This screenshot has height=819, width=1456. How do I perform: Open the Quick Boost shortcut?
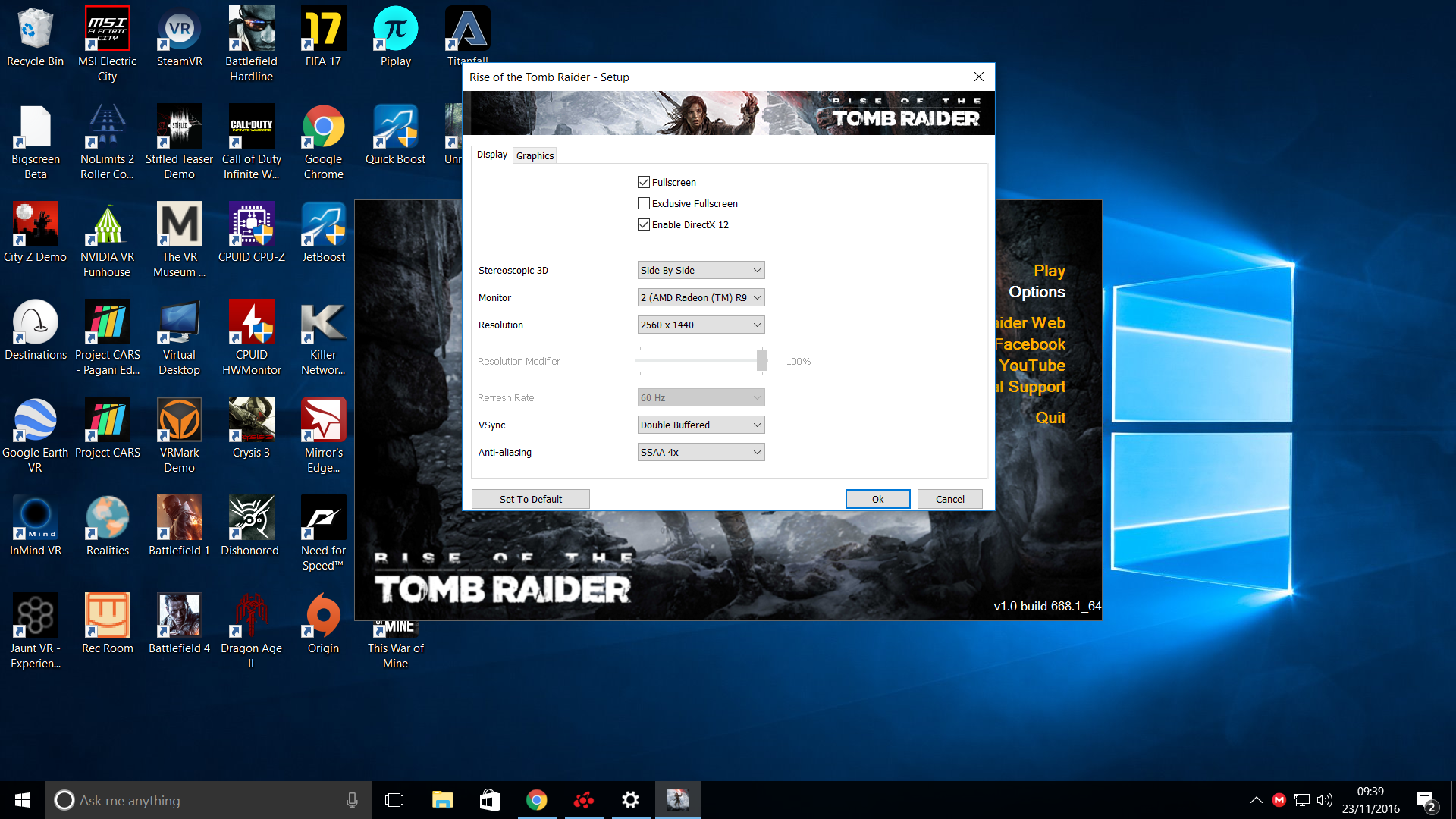coord(395,135)
